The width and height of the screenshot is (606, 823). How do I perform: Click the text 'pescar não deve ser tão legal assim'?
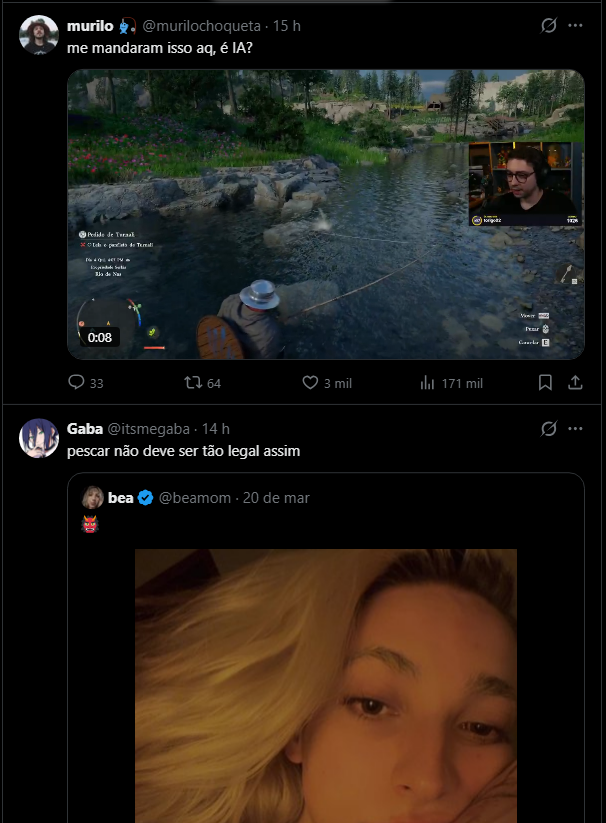pyautogui.click(x=184, y=451)
